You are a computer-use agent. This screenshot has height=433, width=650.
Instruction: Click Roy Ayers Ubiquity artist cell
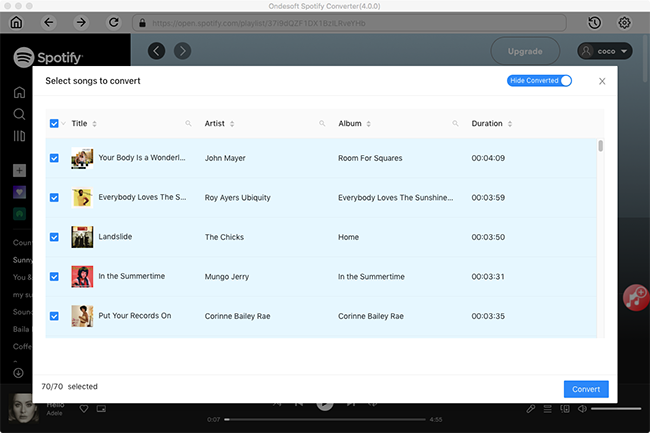tap(238, 197)
